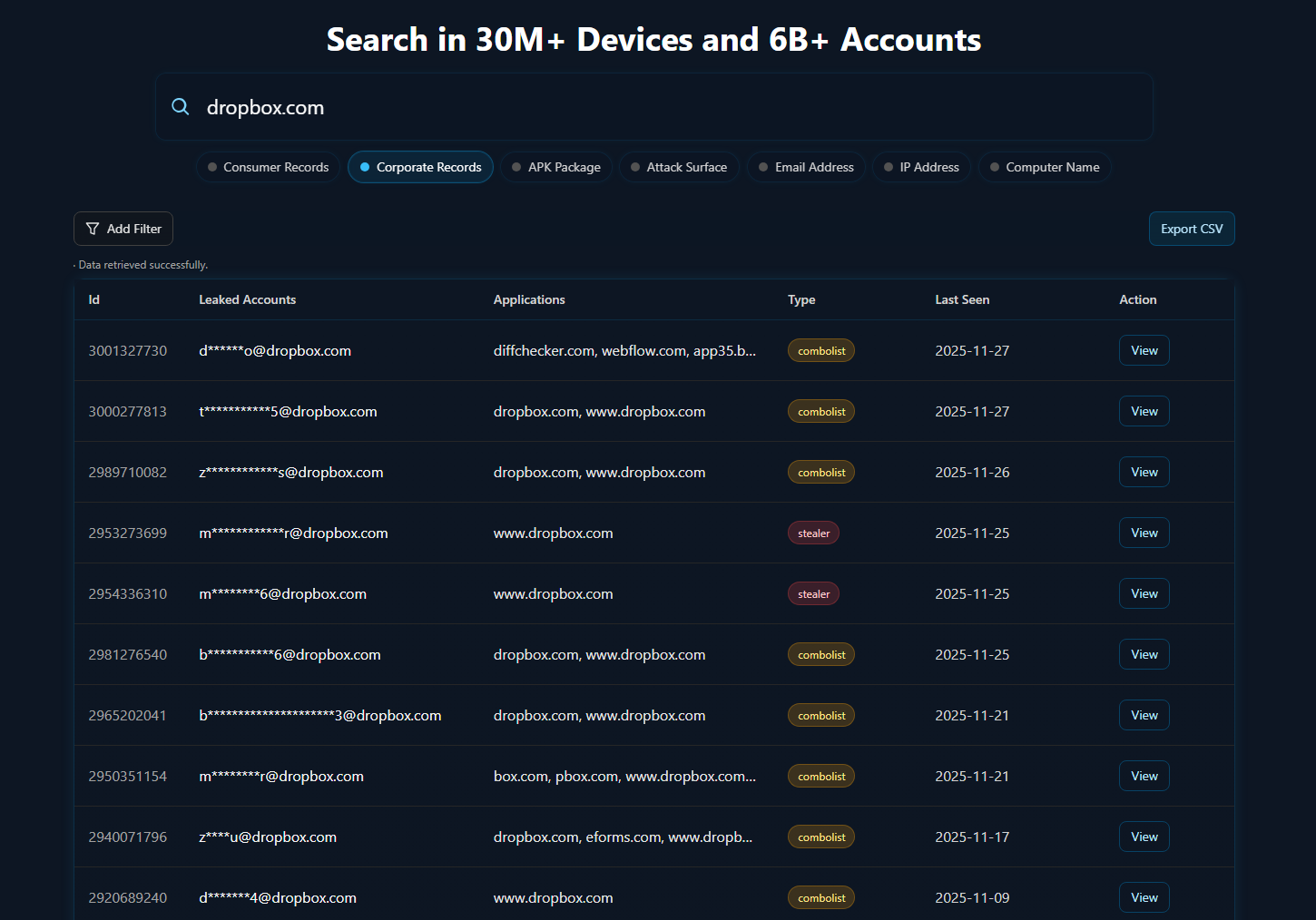
Task: Sort by the Last Seen column header
Action: (x=962, y=299)
